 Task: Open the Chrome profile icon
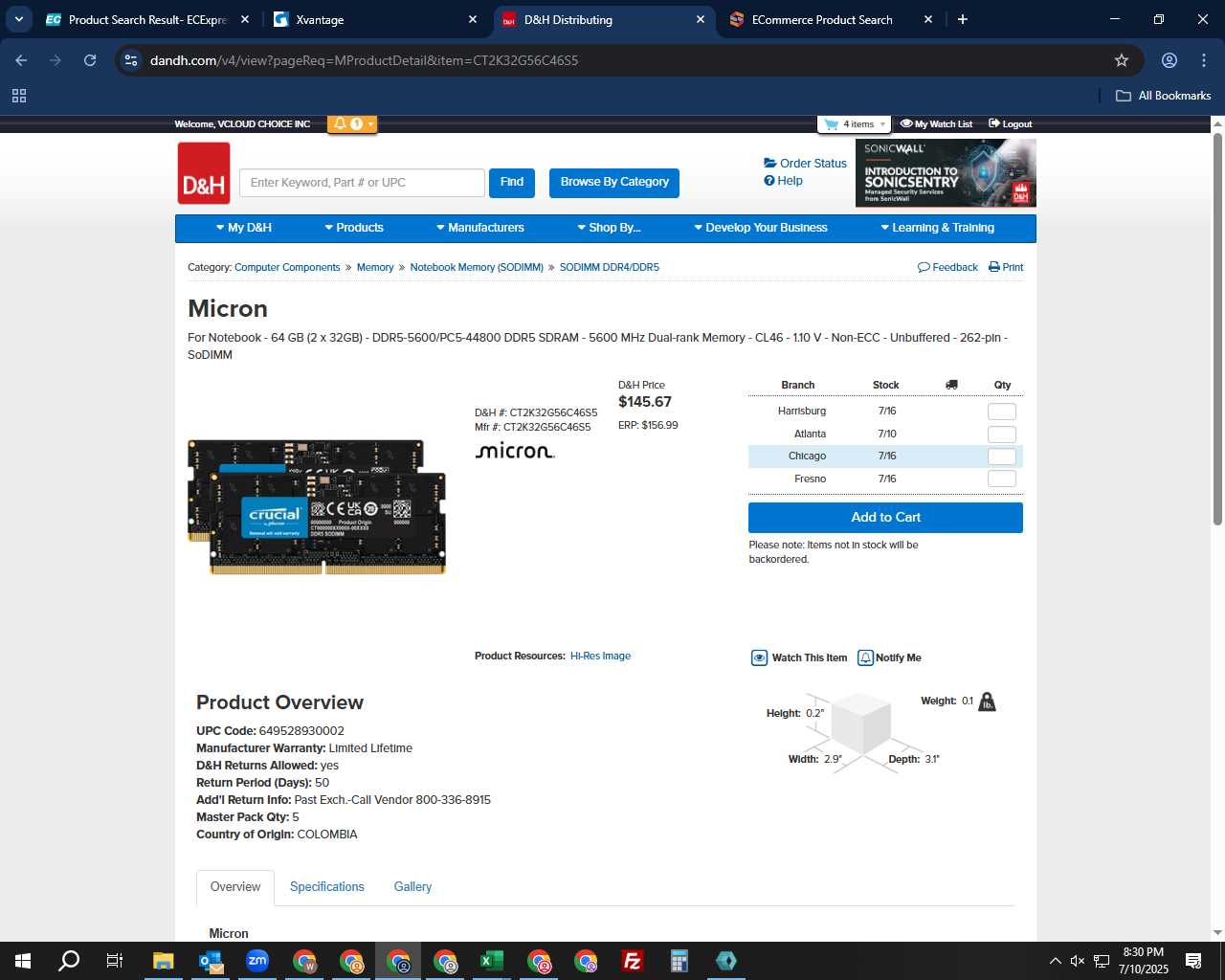click(x=1169, y=60)
